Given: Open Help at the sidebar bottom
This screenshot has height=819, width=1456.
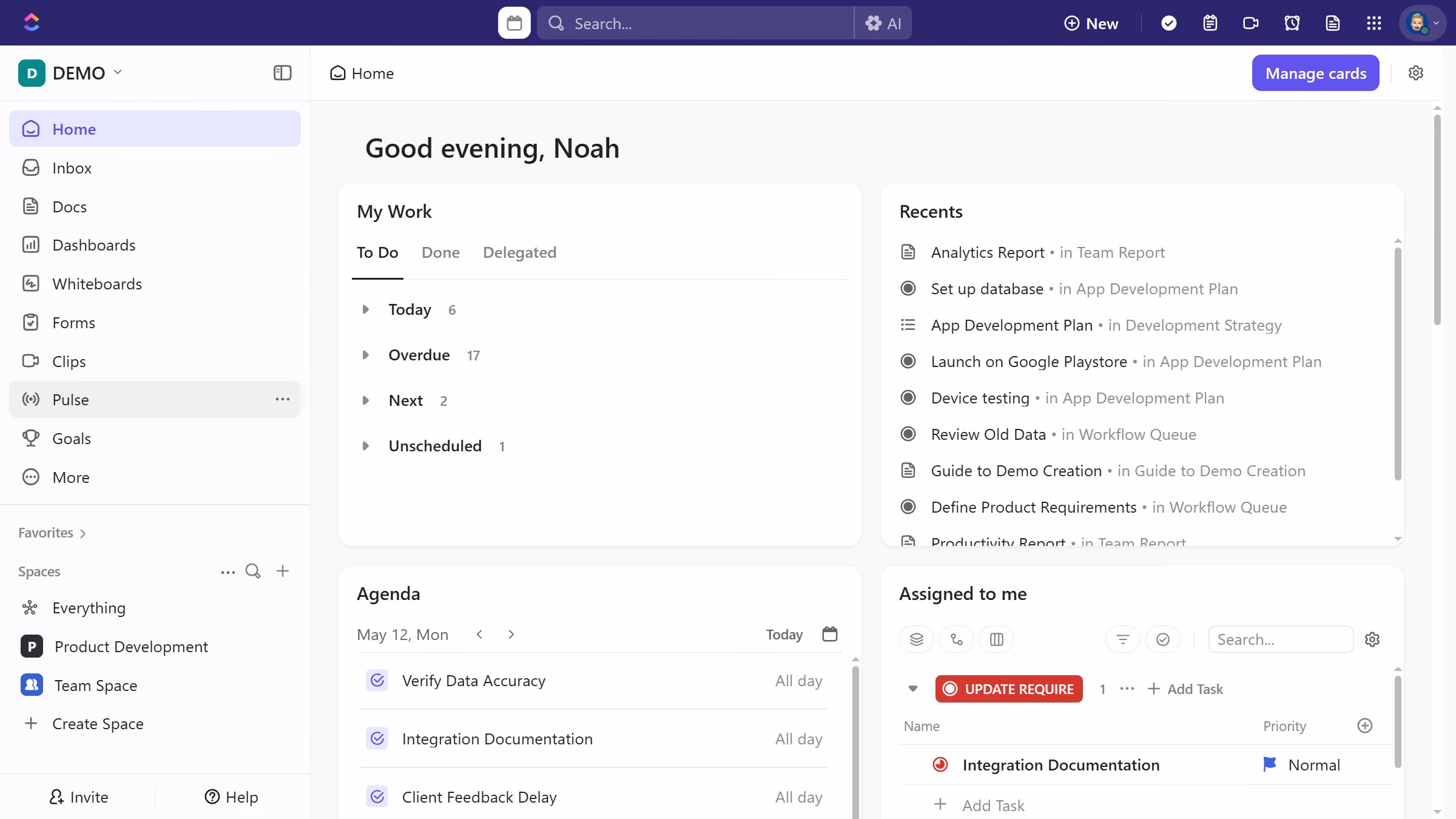Looking at the screenshot, I should 231,797.
